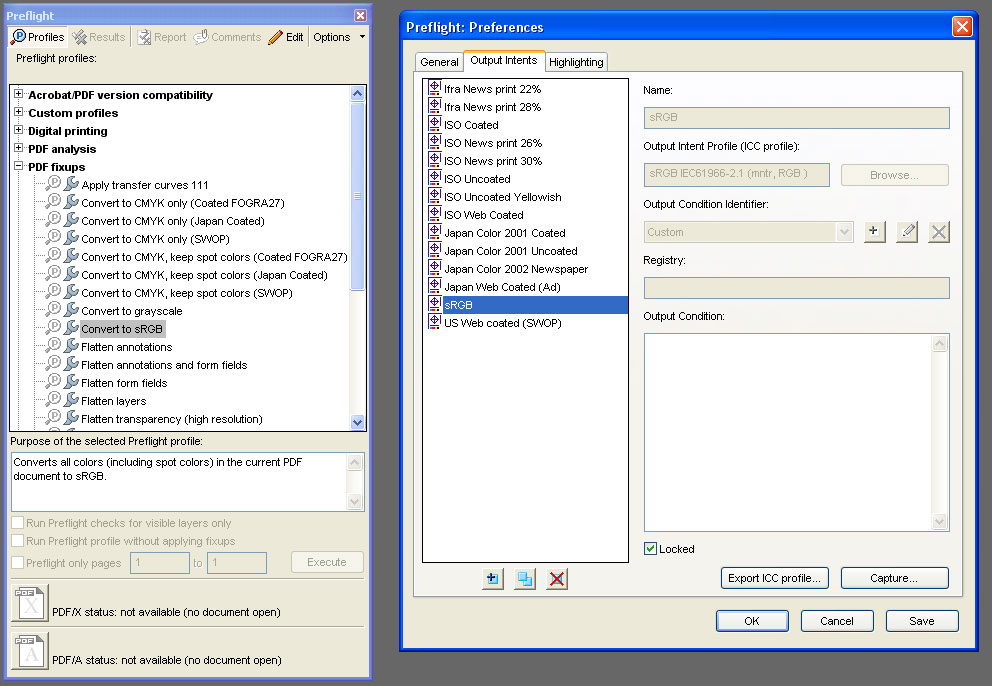The width and height of the screenshot is (992, 686).
Task: Click wrench icon of Flatten layers
Action: tap(71, 400)
